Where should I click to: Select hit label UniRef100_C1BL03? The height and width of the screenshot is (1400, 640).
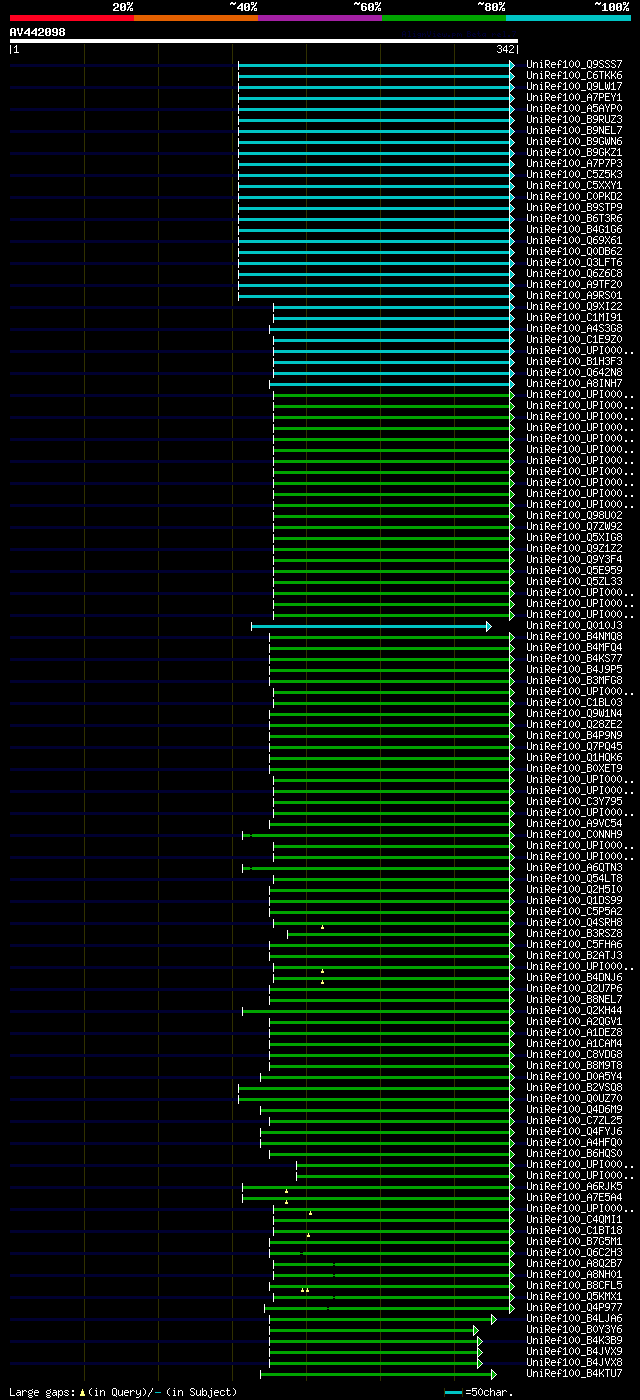(x=574, y=702)
